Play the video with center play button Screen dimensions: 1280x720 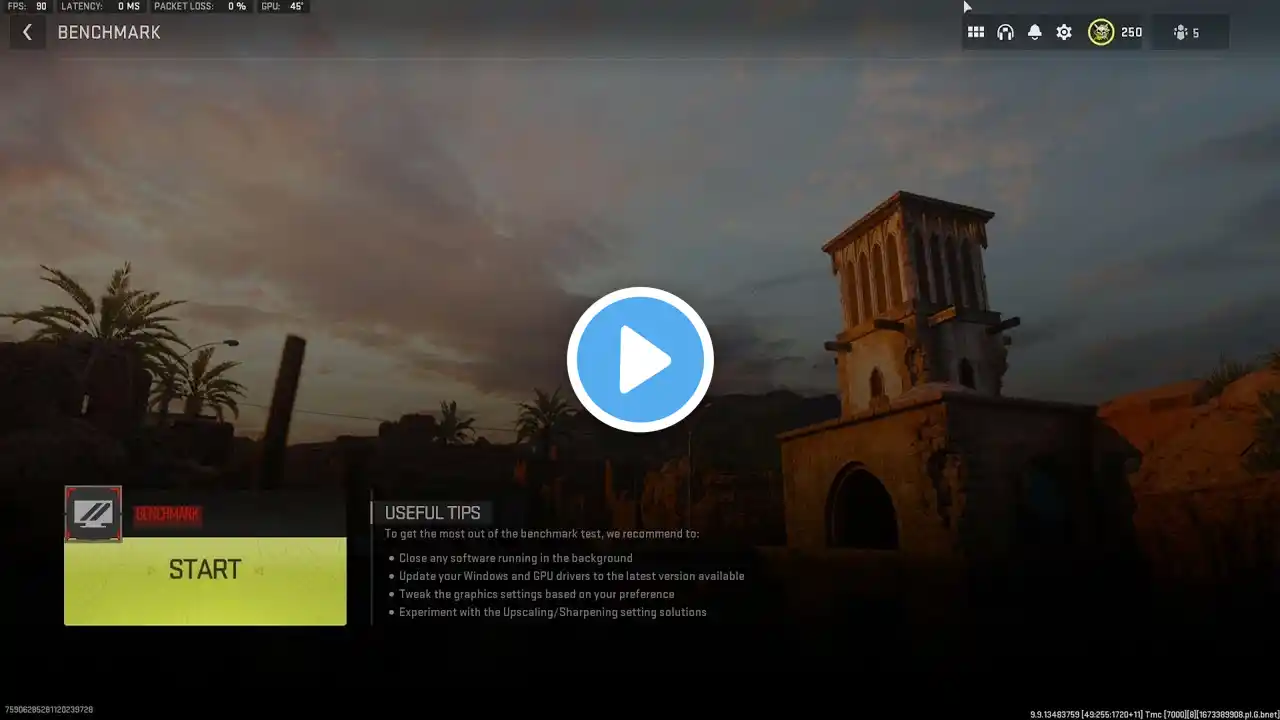tap(640, 360)
